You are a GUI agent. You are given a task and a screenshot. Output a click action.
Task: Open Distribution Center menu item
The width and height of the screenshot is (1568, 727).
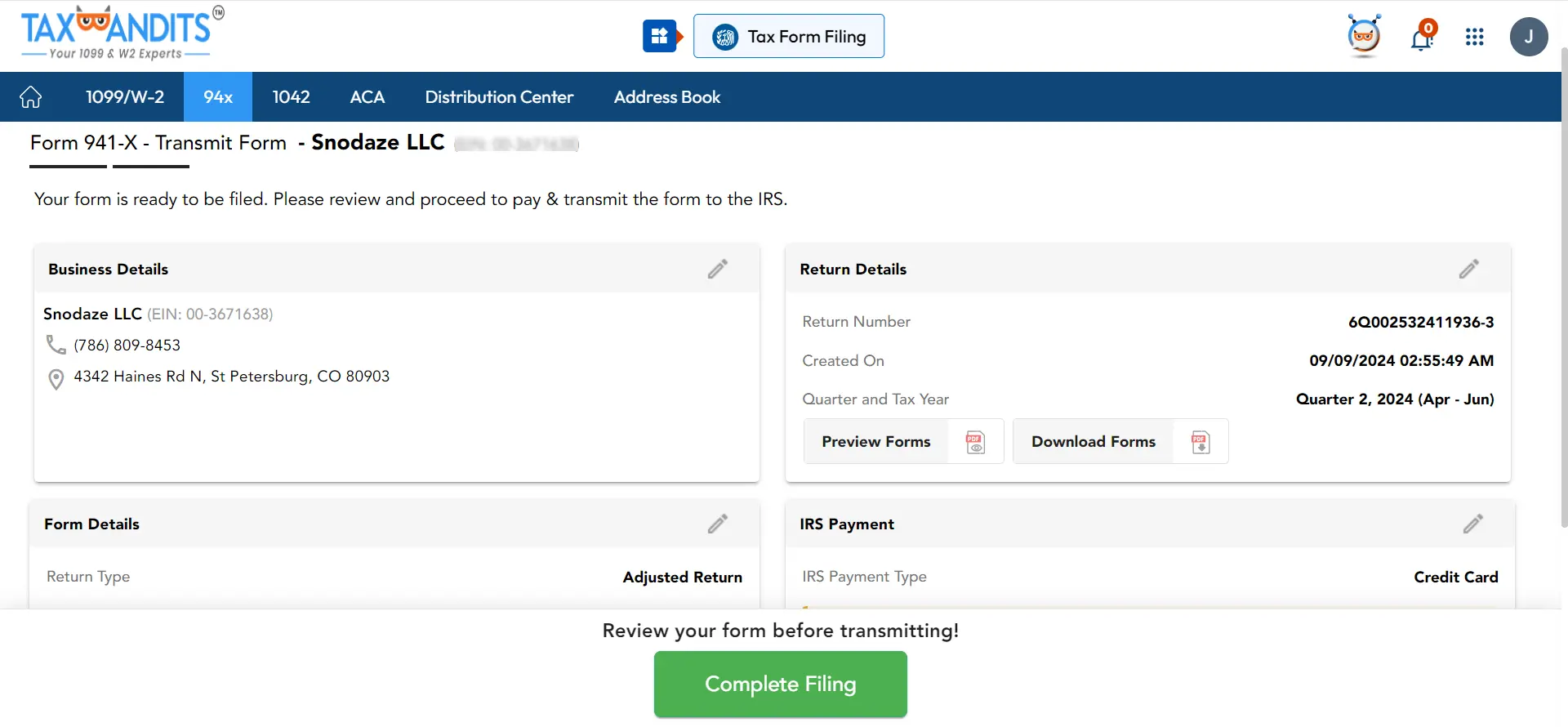click(x=499, y=97)
